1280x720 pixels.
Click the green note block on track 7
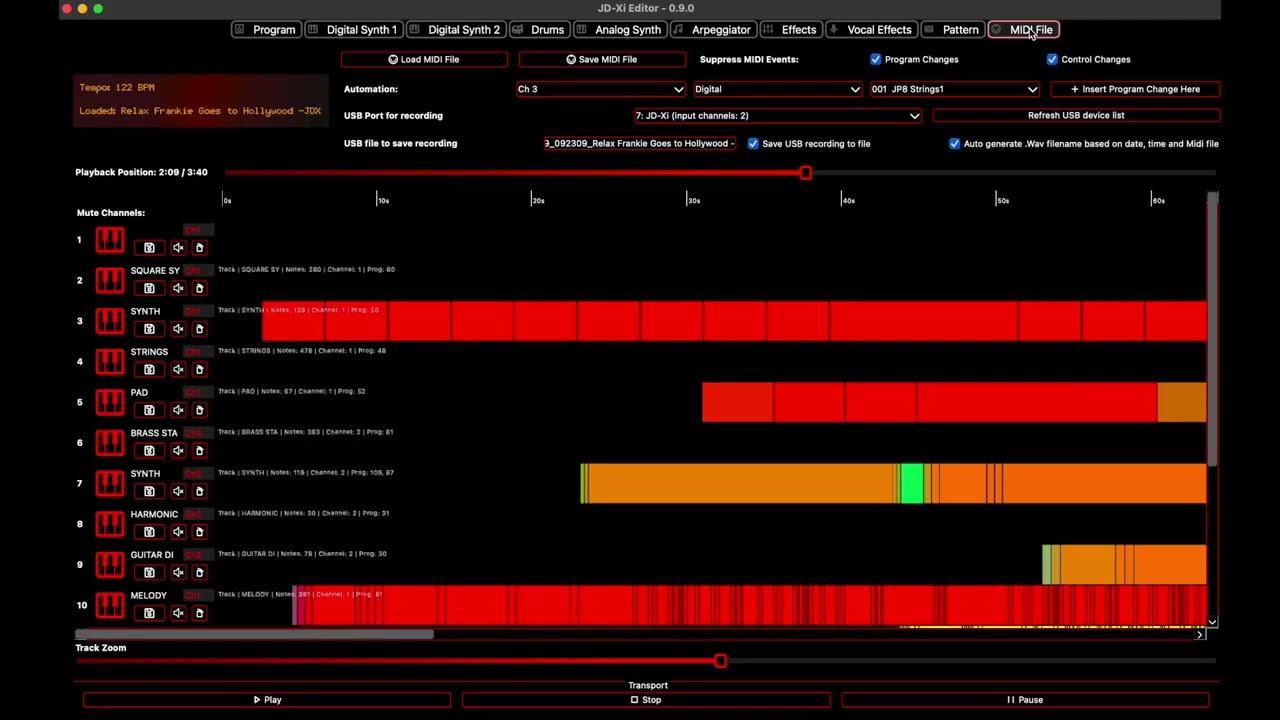point(911,483)
